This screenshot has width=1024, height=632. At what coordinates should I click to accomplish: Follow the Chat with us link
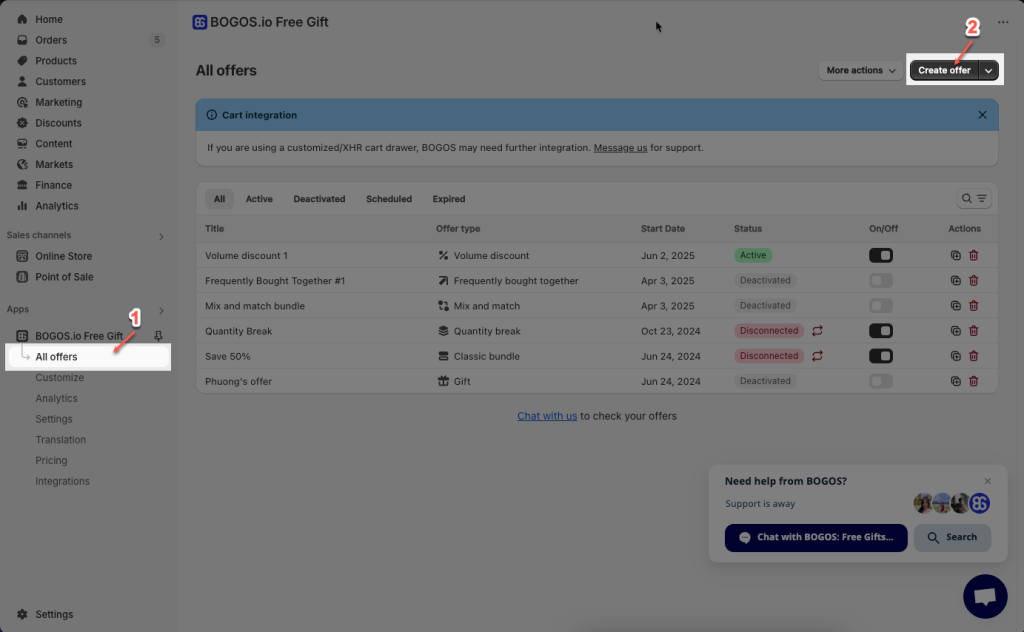pos(547,417)
